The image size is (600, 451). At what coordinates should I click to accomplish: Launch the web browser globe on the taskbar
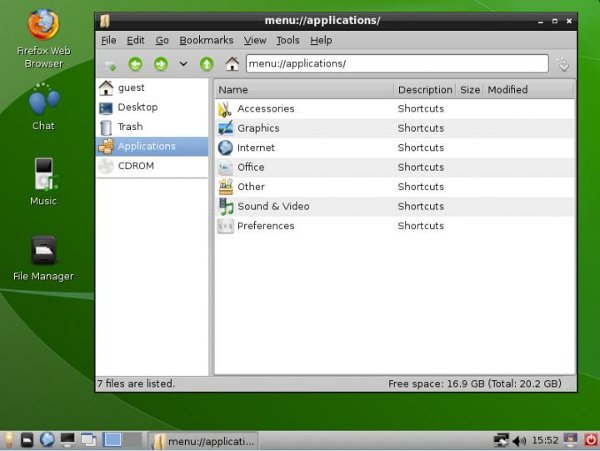click(x=47, y=440)
